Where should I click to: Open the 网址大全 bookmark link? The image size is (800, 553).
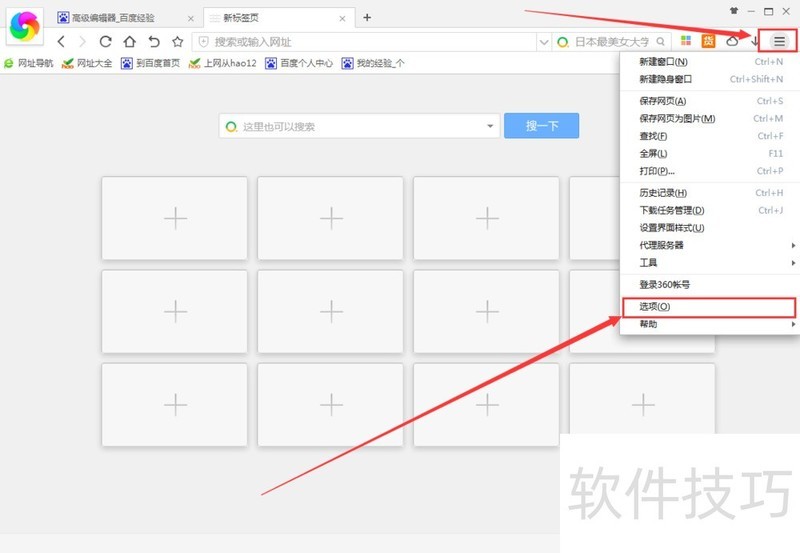[87, 63]
